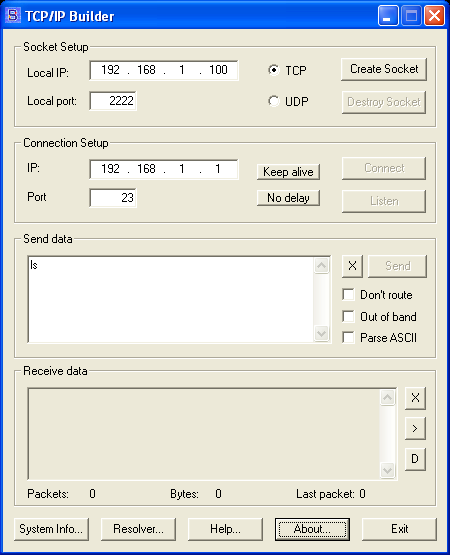The width and height of the screenshot is (450, 555).
Task: Click inside the Send data text box
Action: tap(171, 299)
